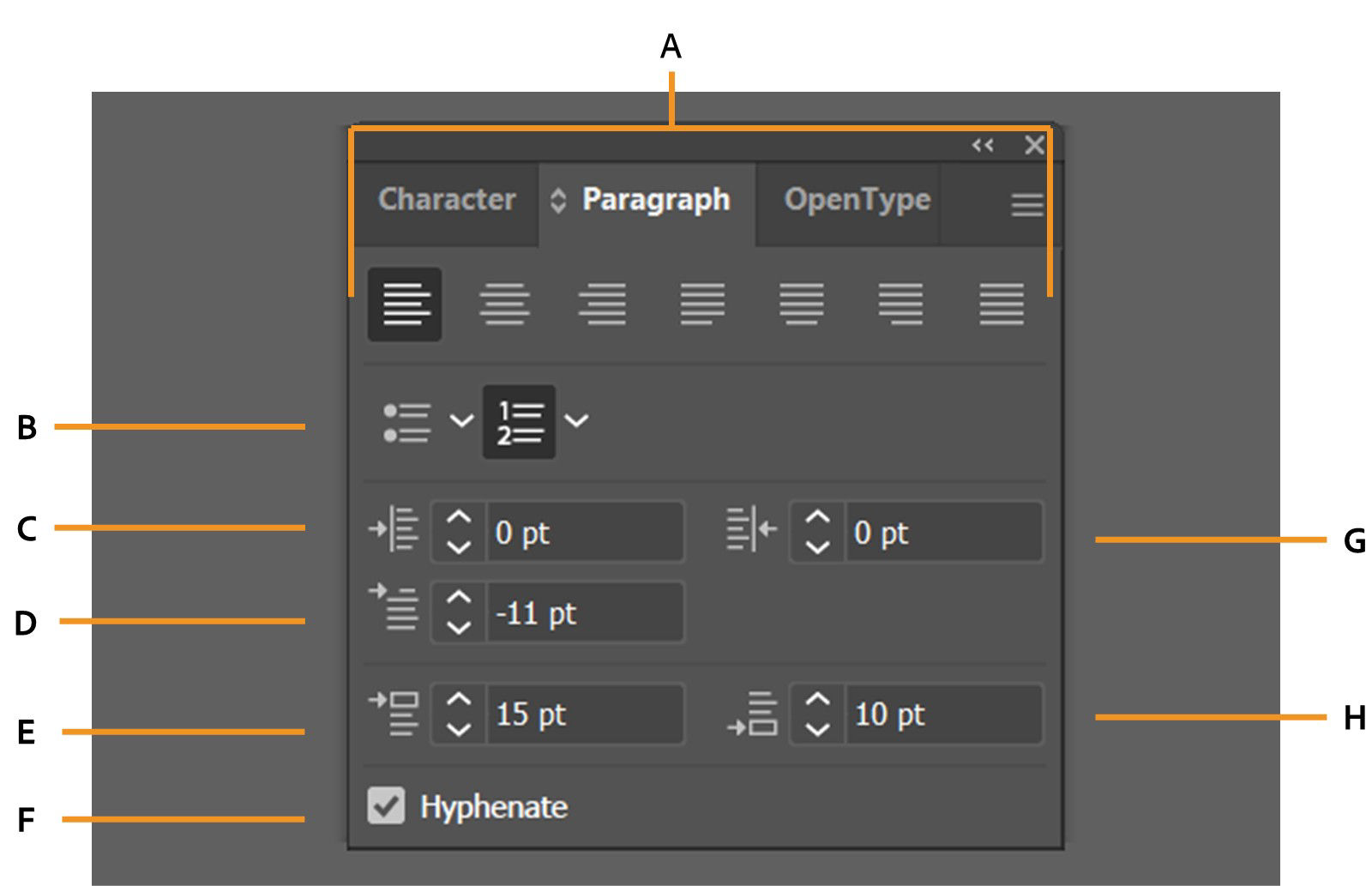This screenshot has height=886, width=1372.
Task: Select the Align right alignment icon
Action: point(603,304)
